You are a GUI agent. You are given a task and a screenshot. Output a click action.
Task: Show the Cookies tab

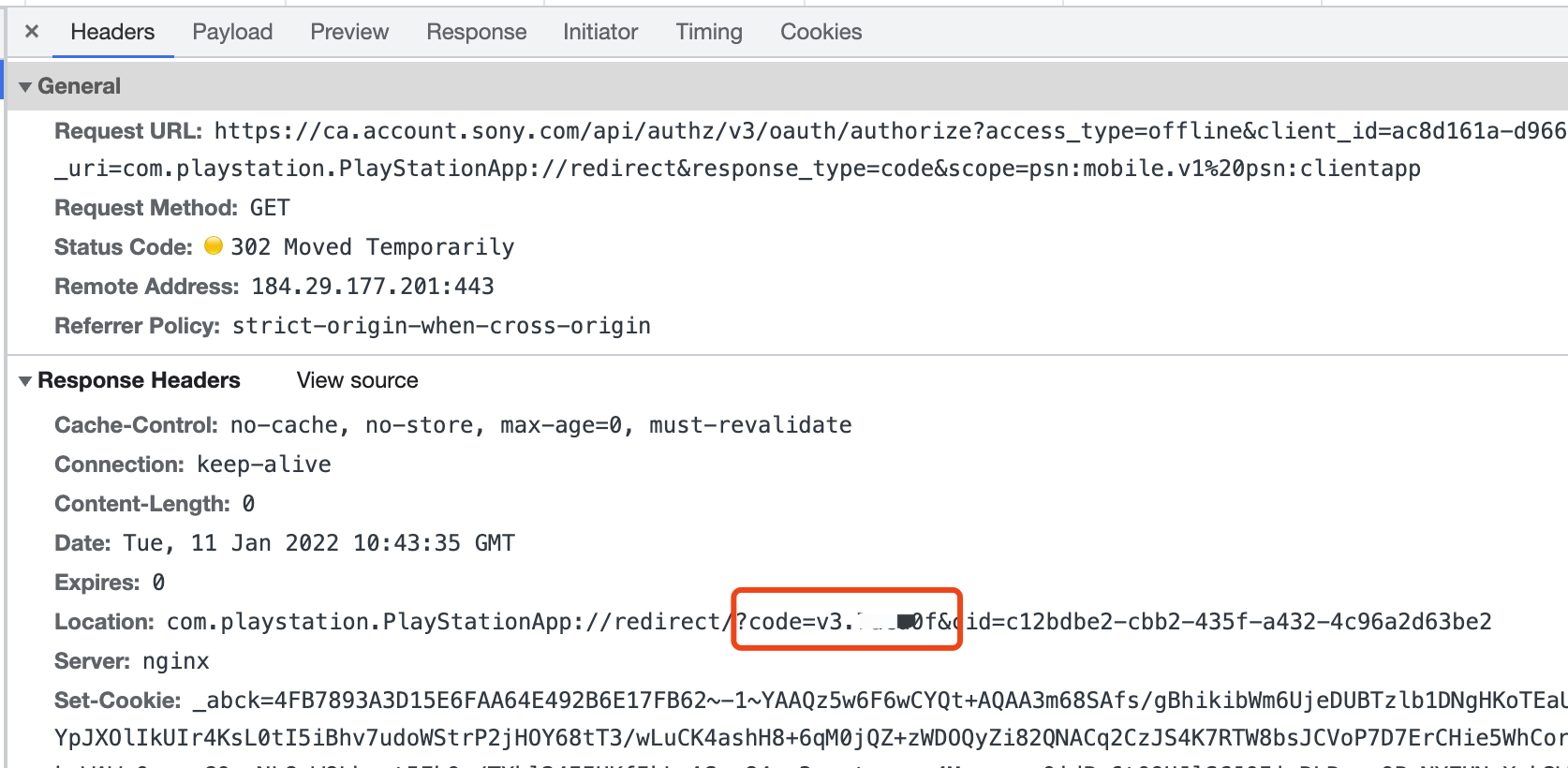821,32
